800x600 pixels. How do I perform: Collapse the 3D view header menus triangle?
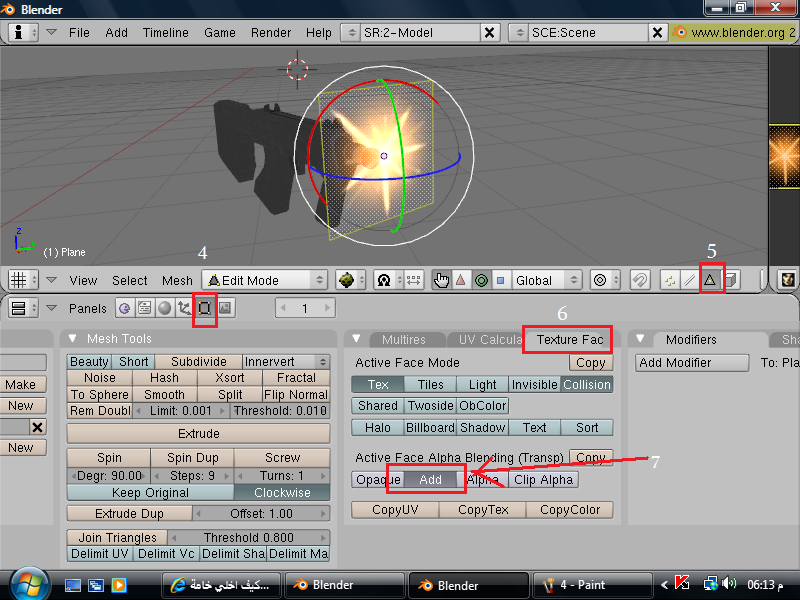51,280
